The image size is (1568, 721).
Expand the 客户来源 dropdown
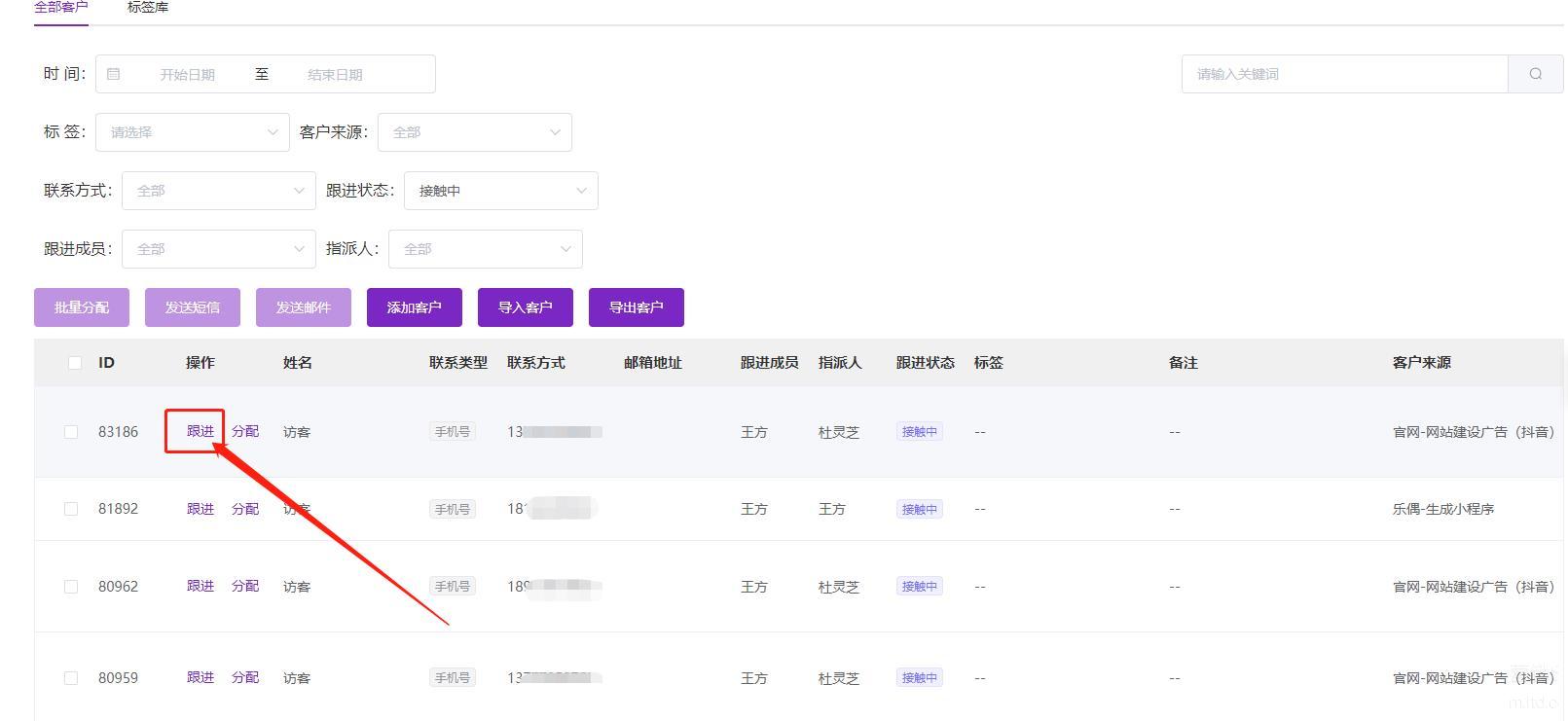click(x=474, y=132)
